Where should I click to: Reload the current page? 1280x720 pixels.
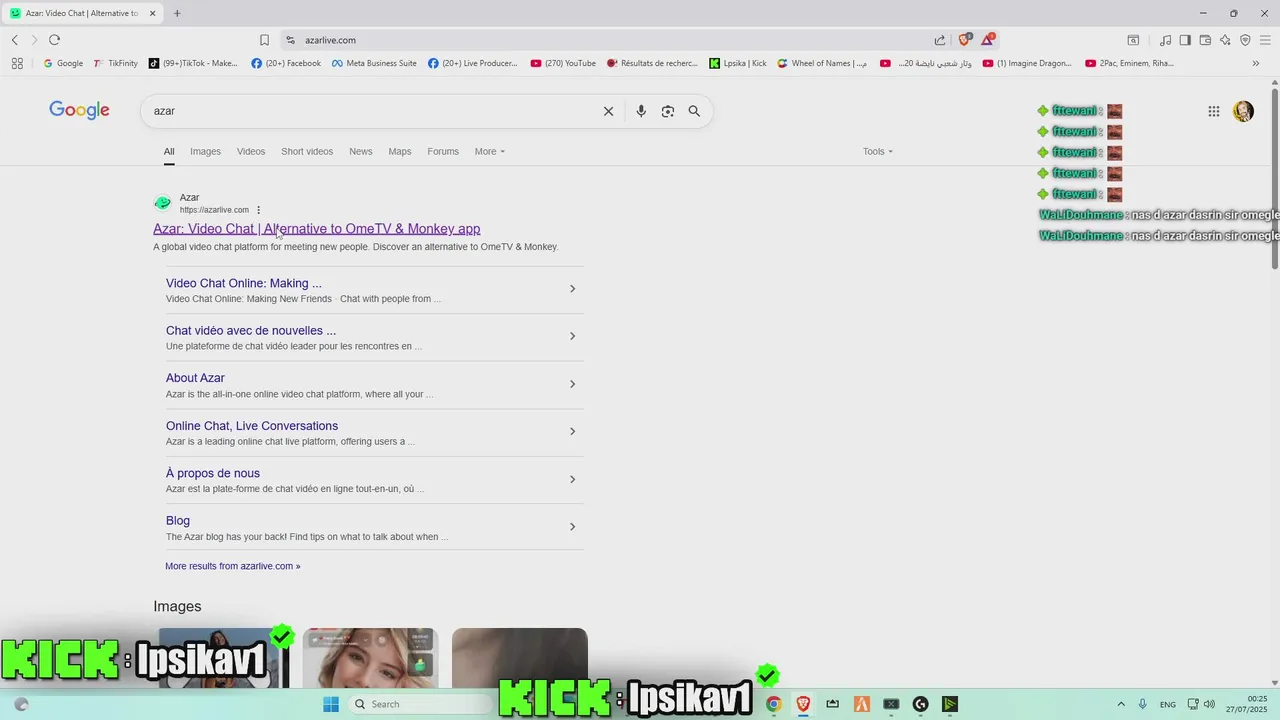pyautogui.click(x=54, y=40)
